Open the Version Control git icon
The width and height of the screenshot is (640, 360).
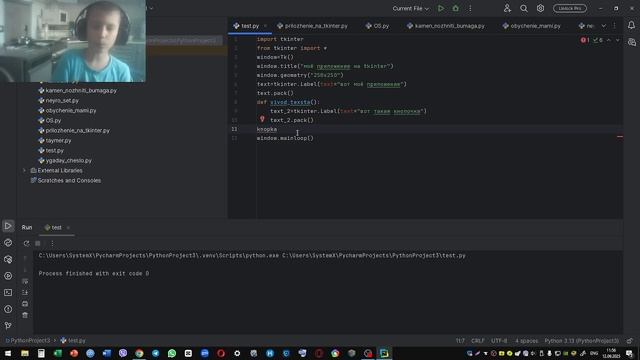click(8, 326)
